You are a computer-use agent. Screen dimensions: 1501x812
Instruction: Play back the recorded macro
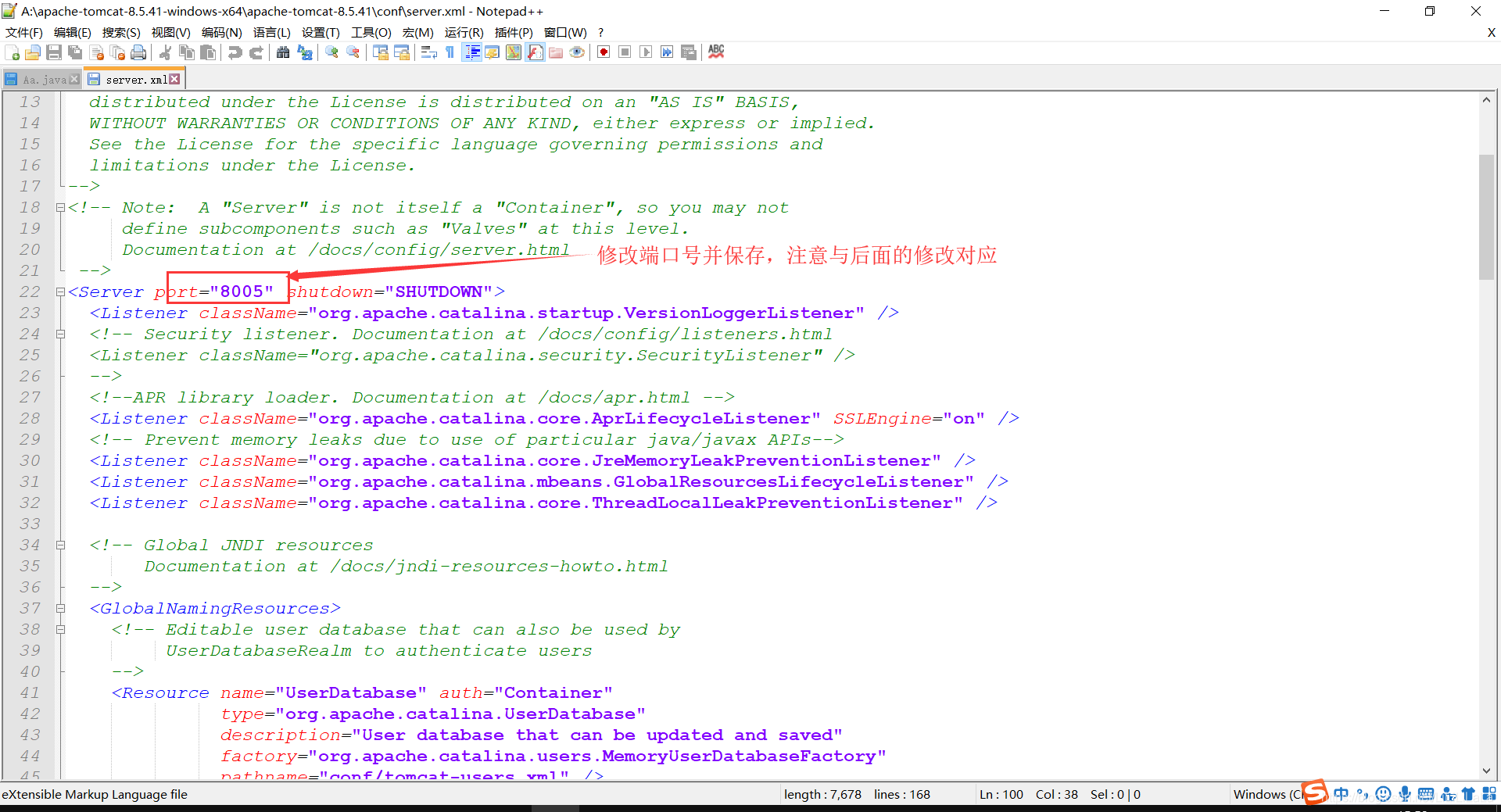point(646,52)
